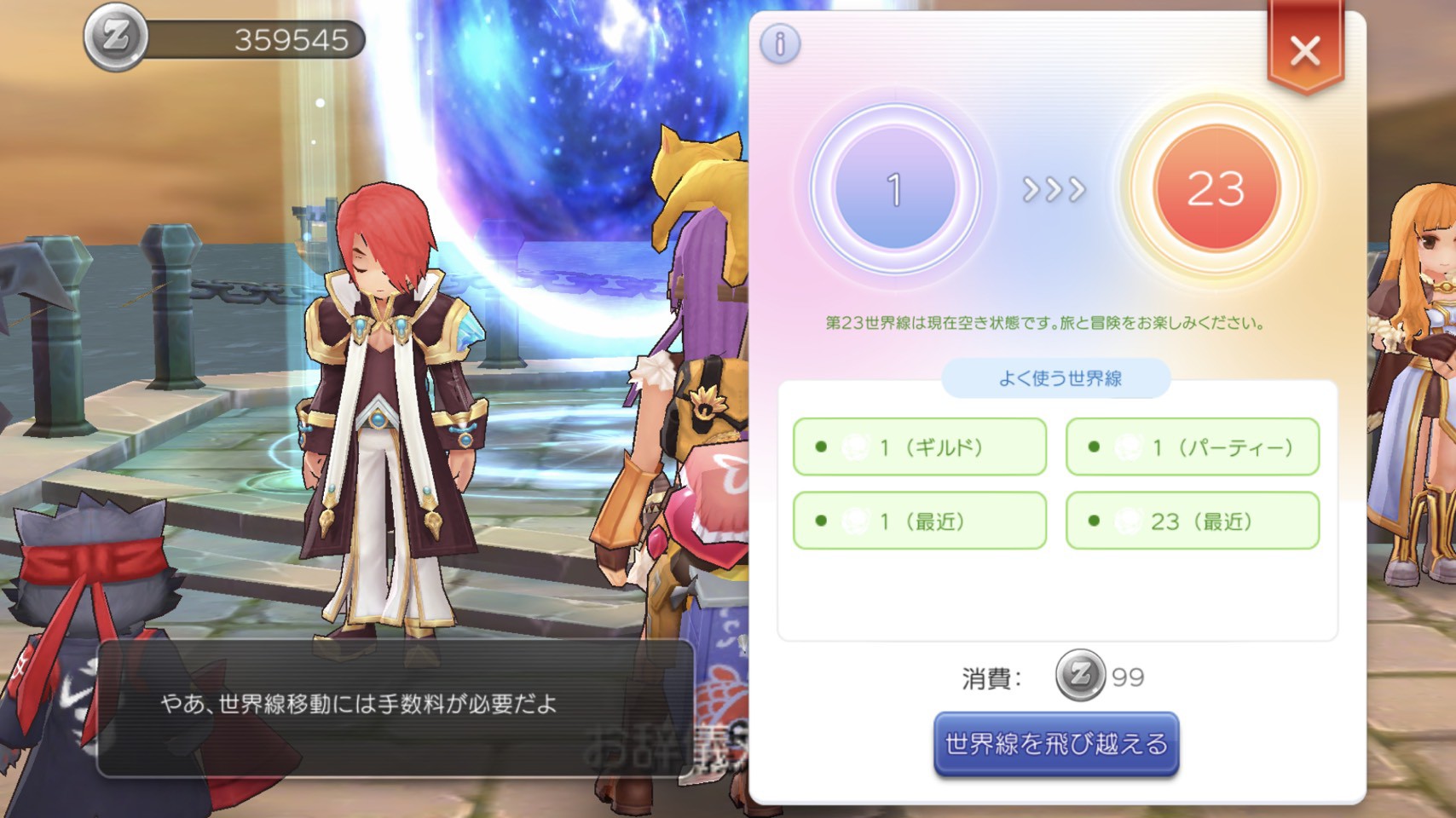Screen dimensions: 1456x818
Task: Open the info icon in the world line panel
Action: click(780, 43)
